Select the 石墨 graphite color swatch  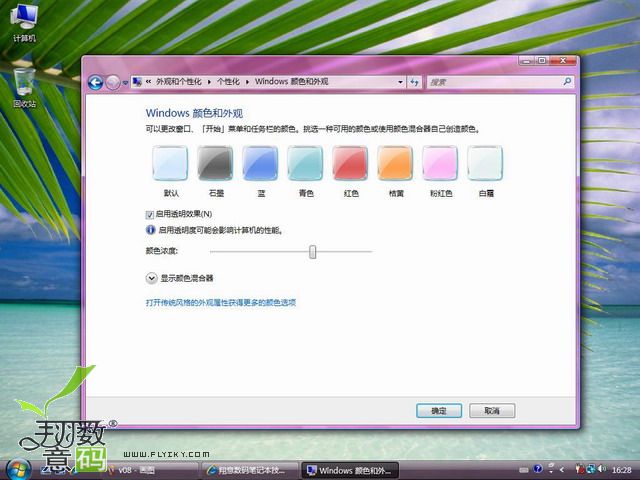tap(215, 163)
